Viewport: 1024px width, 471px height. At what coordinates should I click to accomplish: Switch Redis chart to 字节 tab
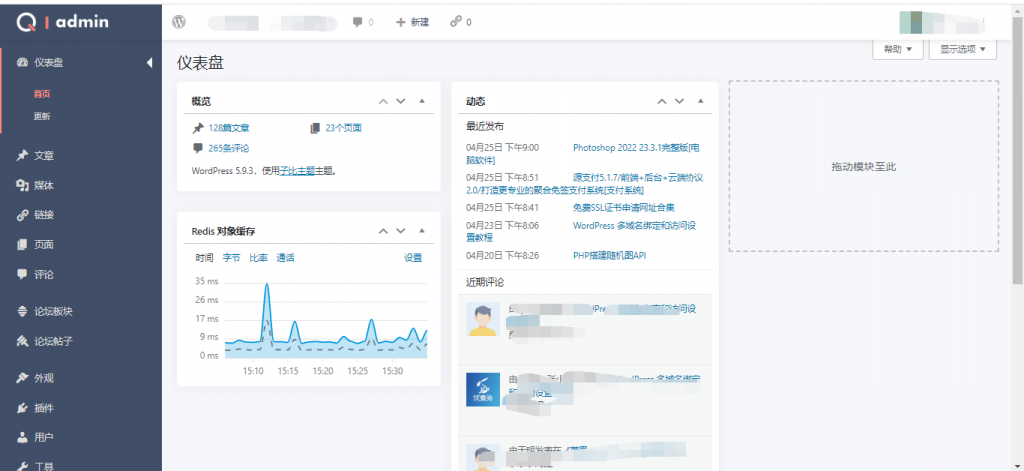click(x=231, y=257)
